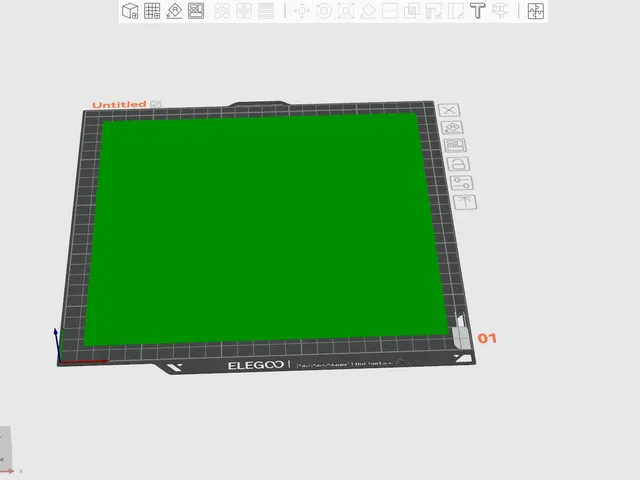
Task: Click the 01 plate number label
Action: tap(487, 338)
